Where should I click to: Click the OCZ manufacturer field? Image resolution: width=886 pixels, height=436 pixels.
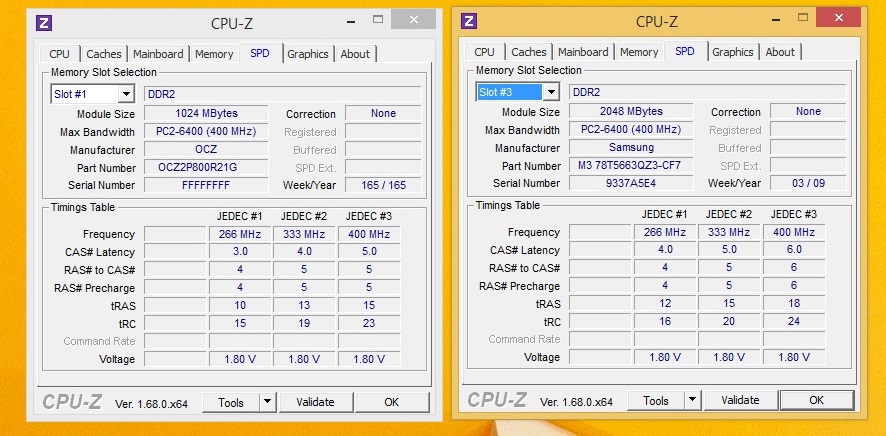[x=206, y=149]
